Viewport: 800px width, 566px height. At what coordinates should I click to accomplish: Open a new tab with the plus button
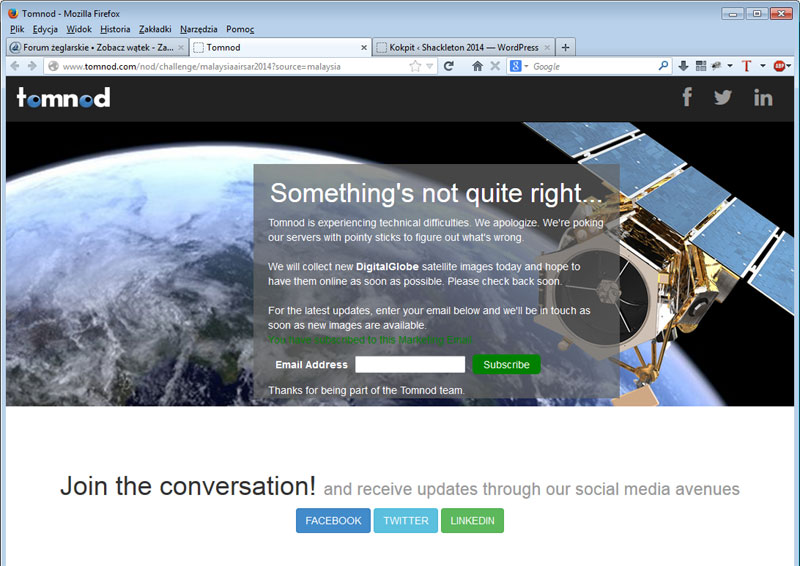point(565,47)
